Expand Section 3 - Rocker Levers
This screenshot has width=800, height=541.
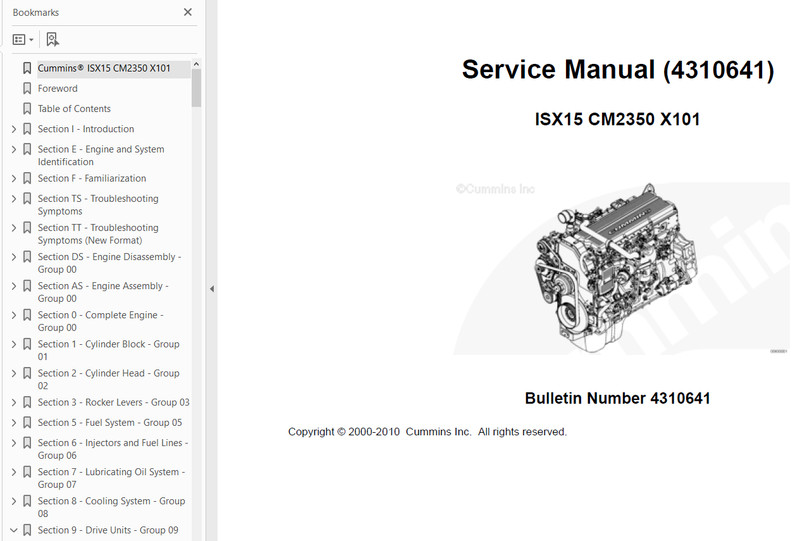click(14, 403)
